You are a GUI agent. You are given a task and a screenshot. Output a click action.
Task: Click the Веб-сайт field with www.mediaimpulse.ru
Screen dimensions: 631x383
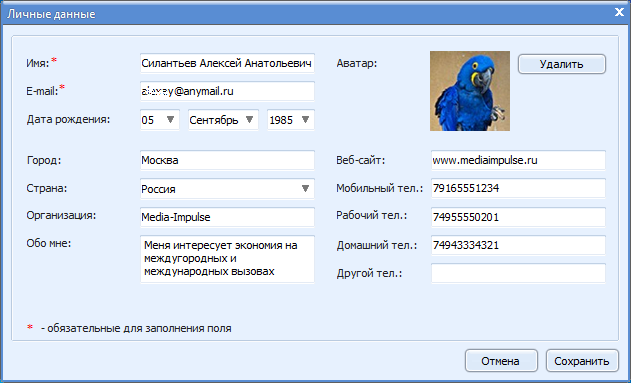[x=518, y=160]
